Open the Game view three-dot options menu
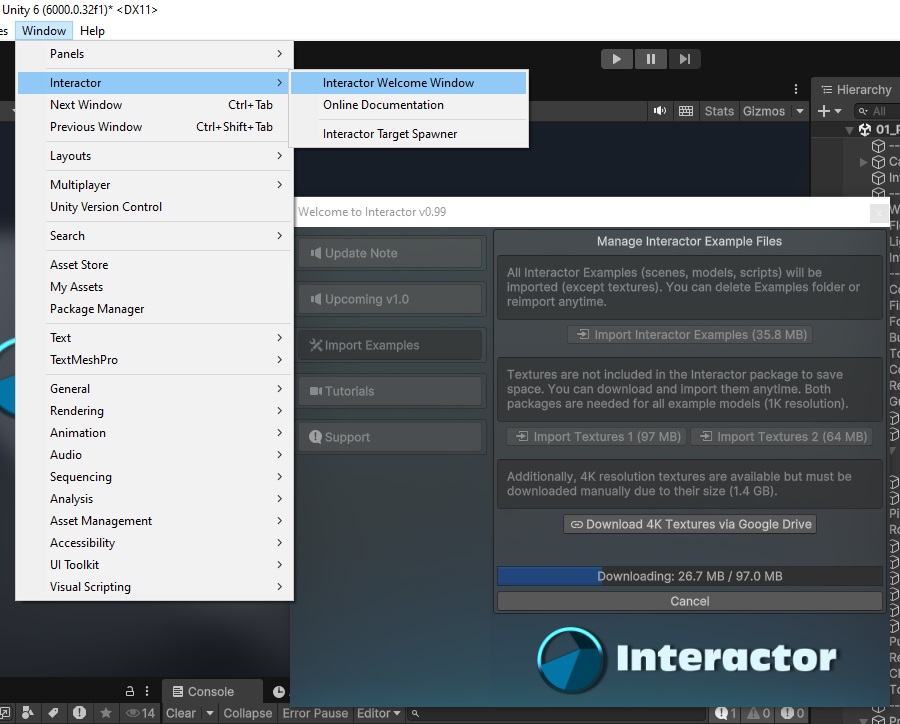The width and height of the screenshot is (900, 724). point(796,89)
